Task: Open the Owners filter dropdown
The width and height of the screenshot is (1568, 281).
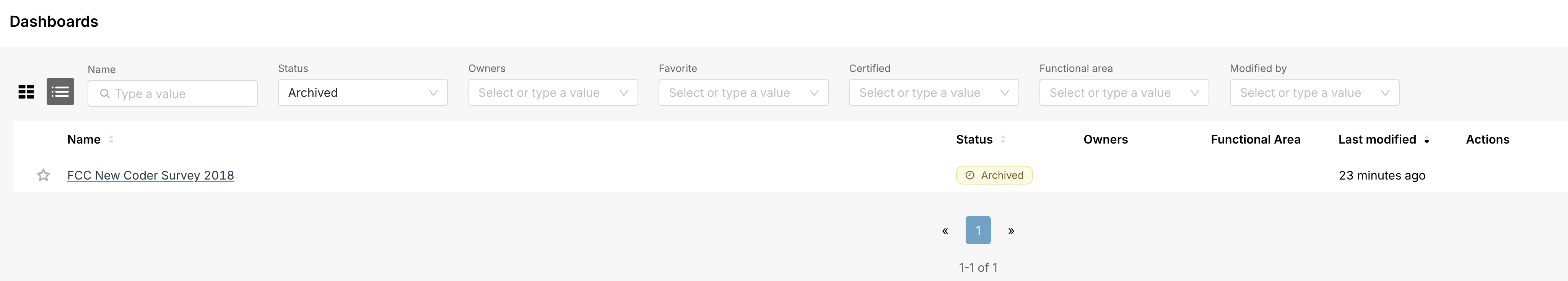Action: (x=553, y=93)
